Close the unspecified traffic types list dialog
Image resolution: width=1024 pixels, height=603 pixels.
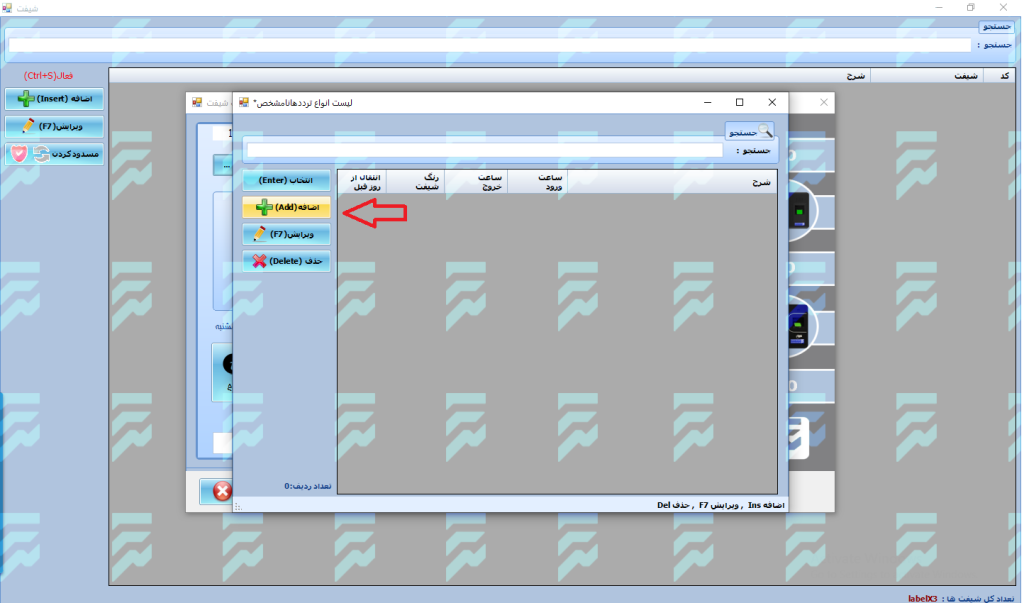click(771, 102)
